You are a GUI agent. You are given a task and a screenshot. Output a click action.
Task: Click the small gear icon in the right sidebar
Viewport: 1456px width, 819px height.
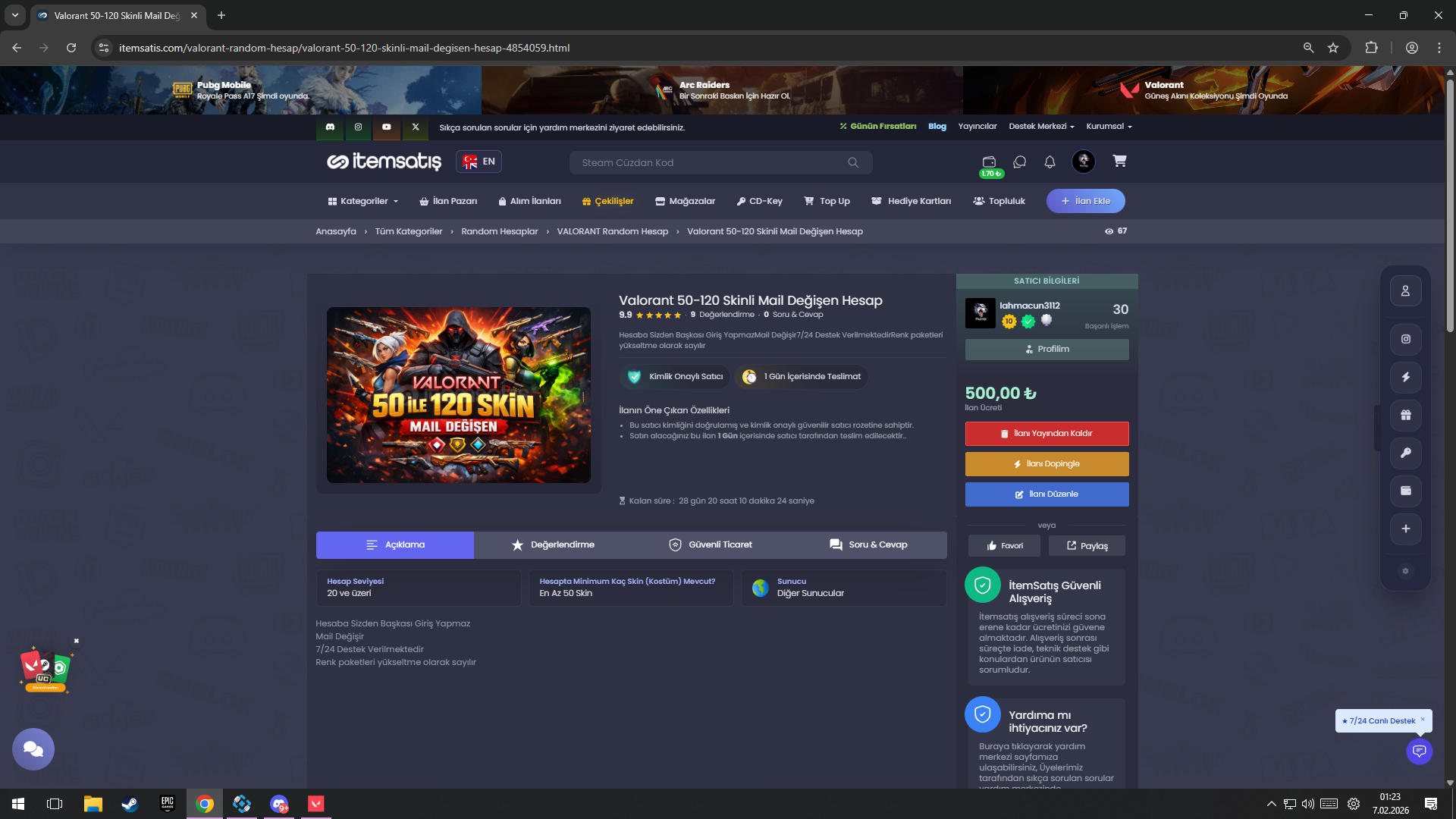click(1405, 571)
